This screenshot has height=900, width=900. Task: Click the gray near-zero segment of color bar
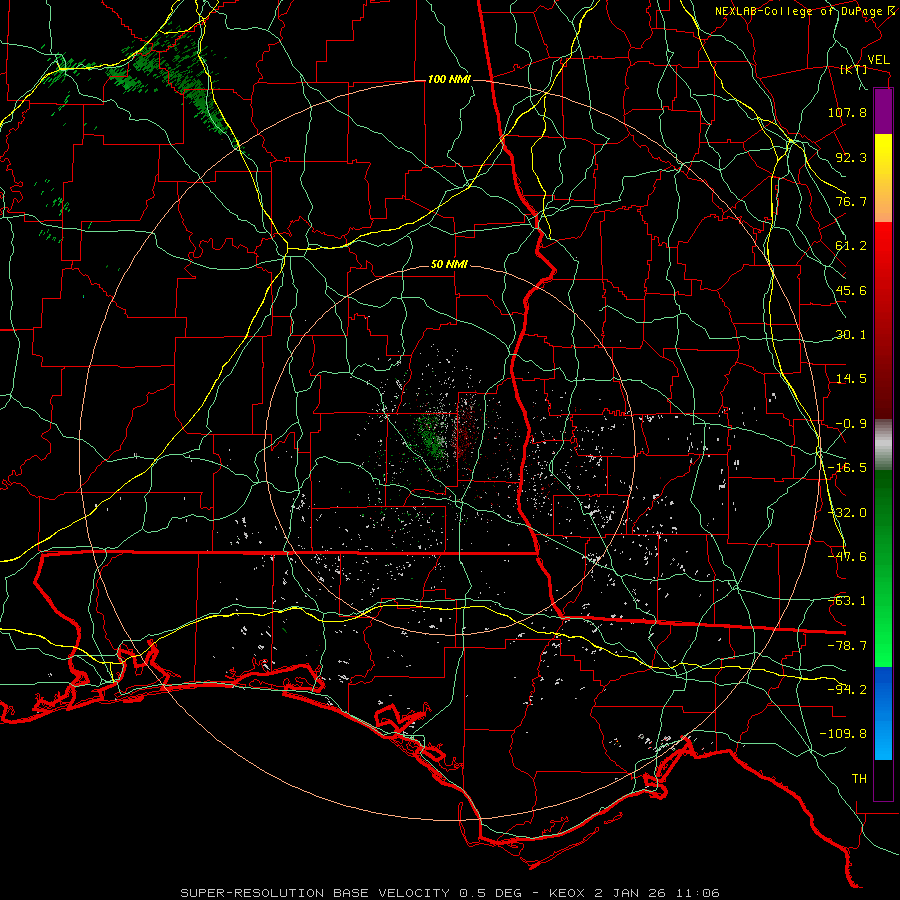pos(883,445)
